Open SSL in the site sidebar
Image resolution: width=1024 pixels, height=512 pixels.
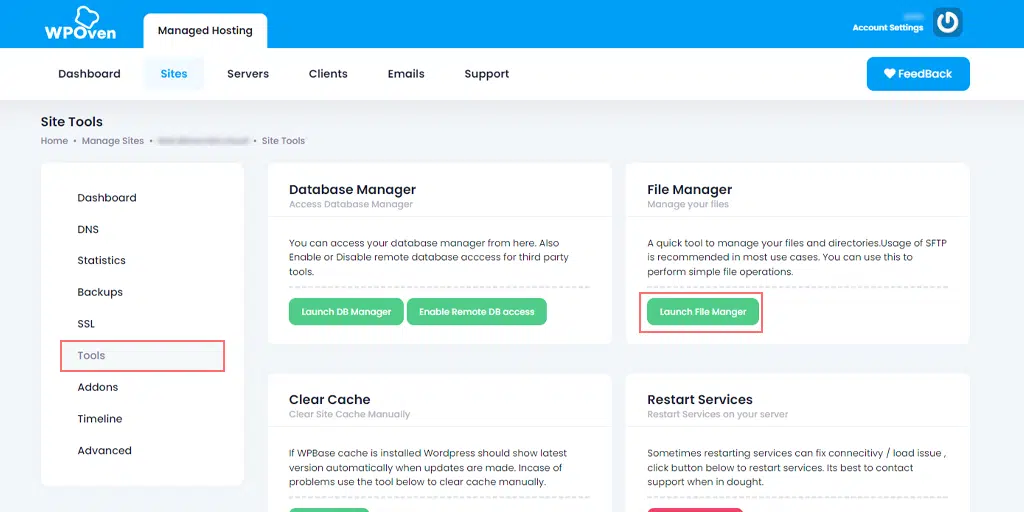point(86,324)
